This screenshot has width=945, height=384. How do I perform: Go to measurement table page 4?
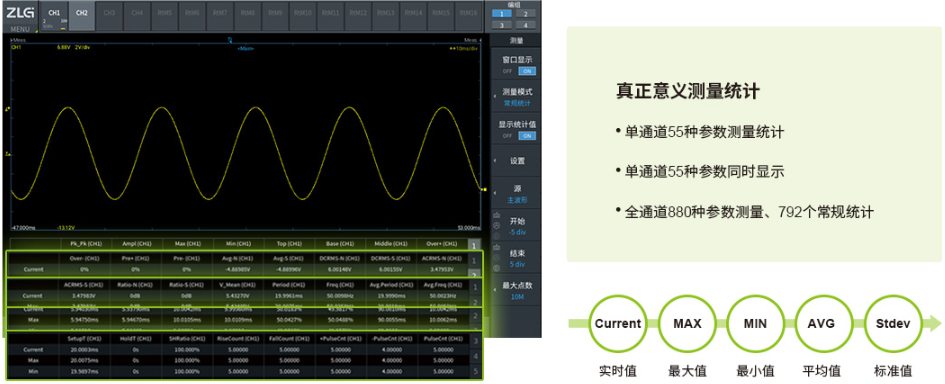coord(475,357)
